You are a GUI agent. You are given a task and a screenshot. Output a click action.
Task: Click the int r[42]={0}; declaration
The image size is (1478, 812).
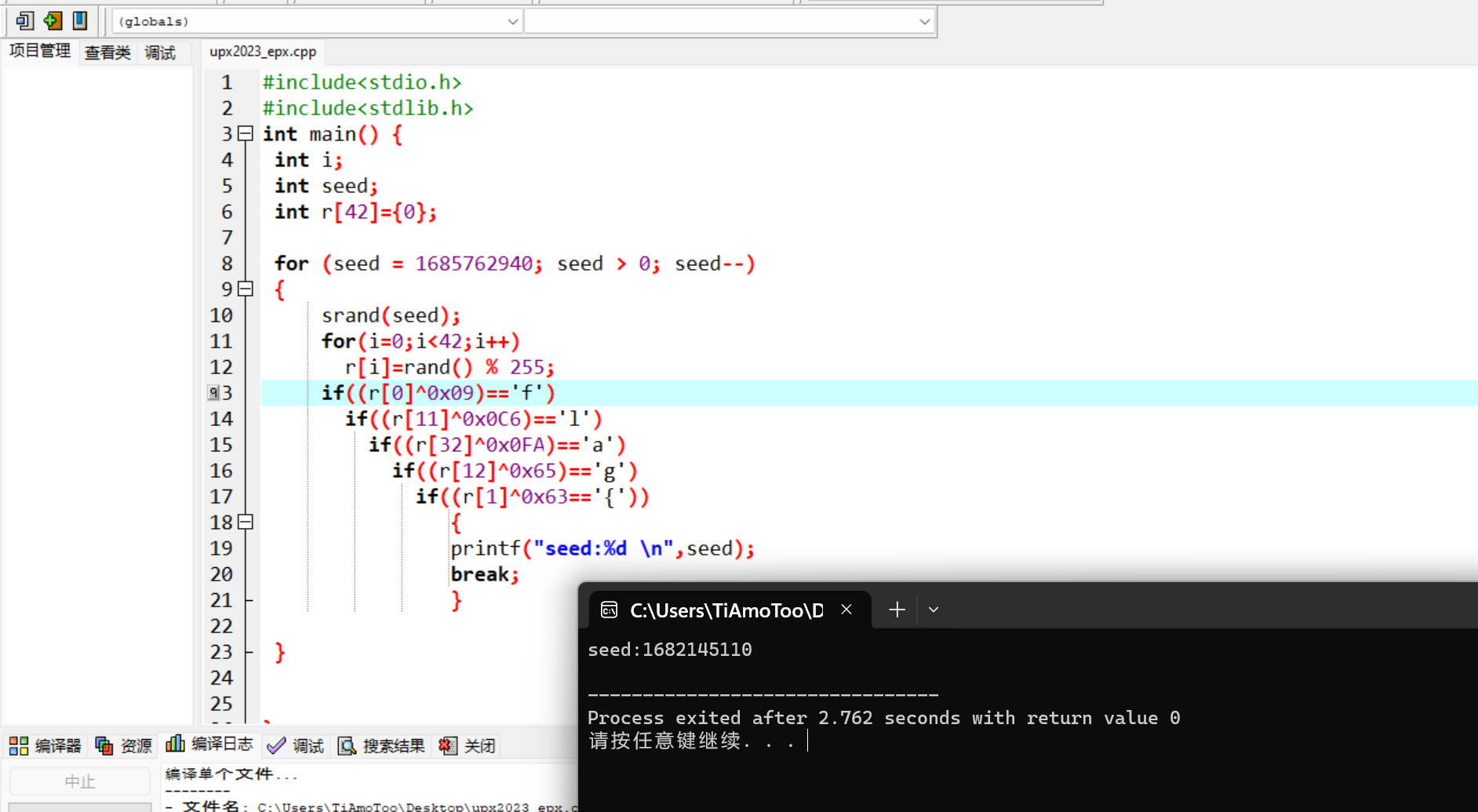pos(355,212)
